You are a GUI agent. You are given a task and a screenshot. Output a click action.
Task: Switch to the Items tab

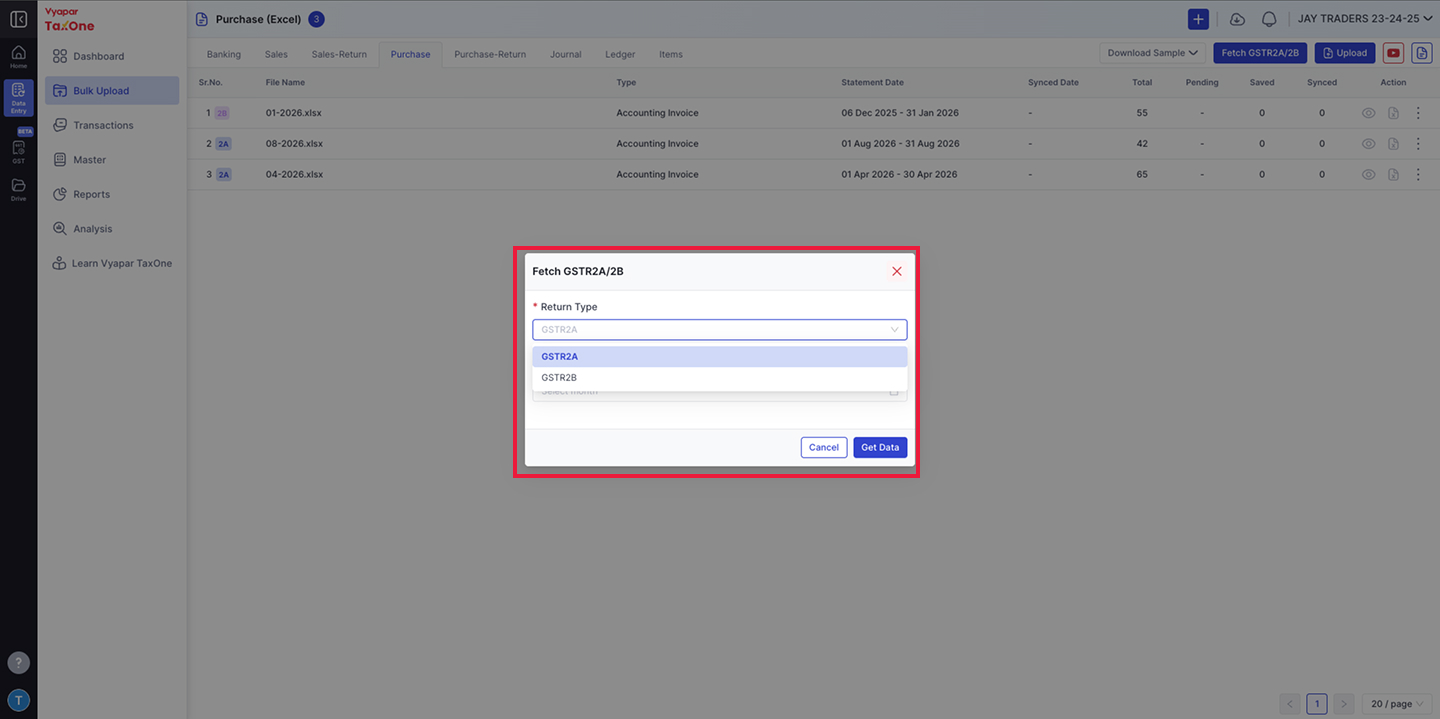[671, 54]
